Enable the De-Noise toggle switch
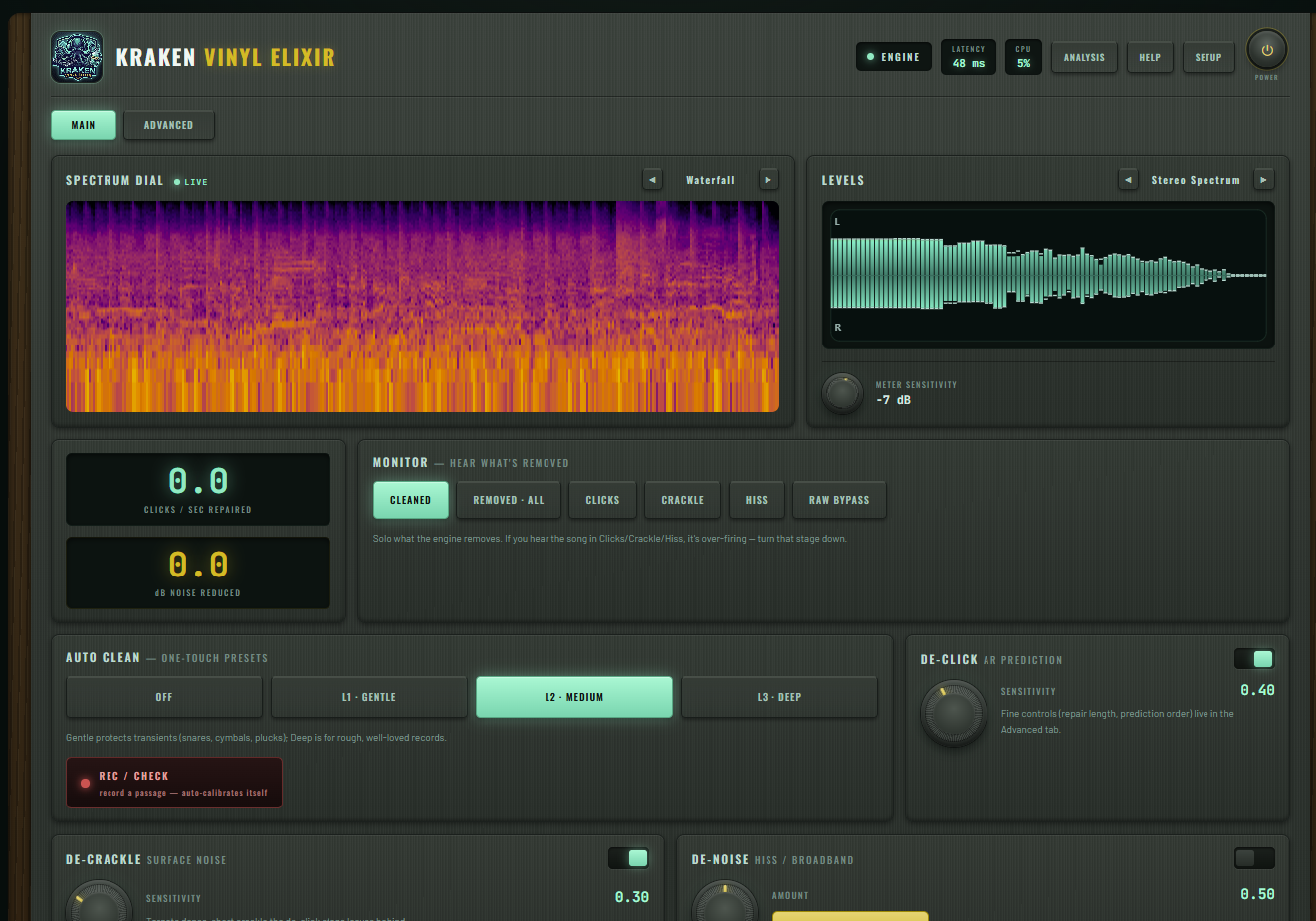This screenshot has height=921, width=1316. pyautogui.click(x=1254, y=858)
